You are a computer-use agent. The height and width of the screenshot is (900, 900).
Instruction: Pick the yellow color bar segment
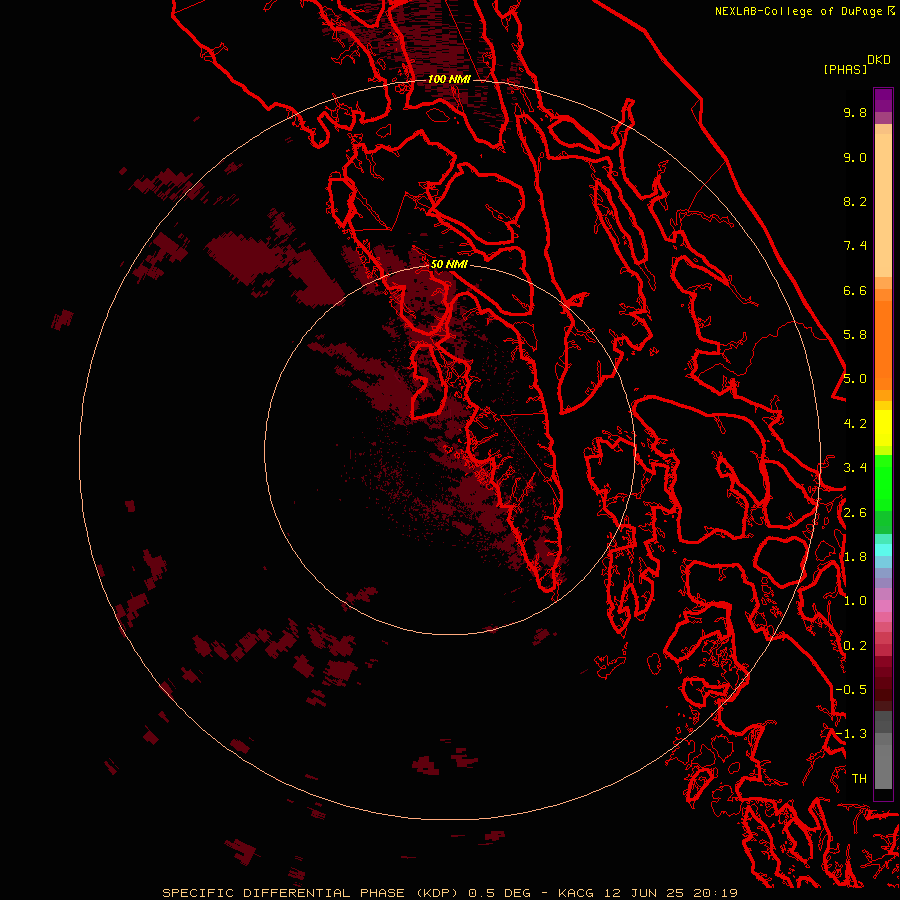point(883,428)
